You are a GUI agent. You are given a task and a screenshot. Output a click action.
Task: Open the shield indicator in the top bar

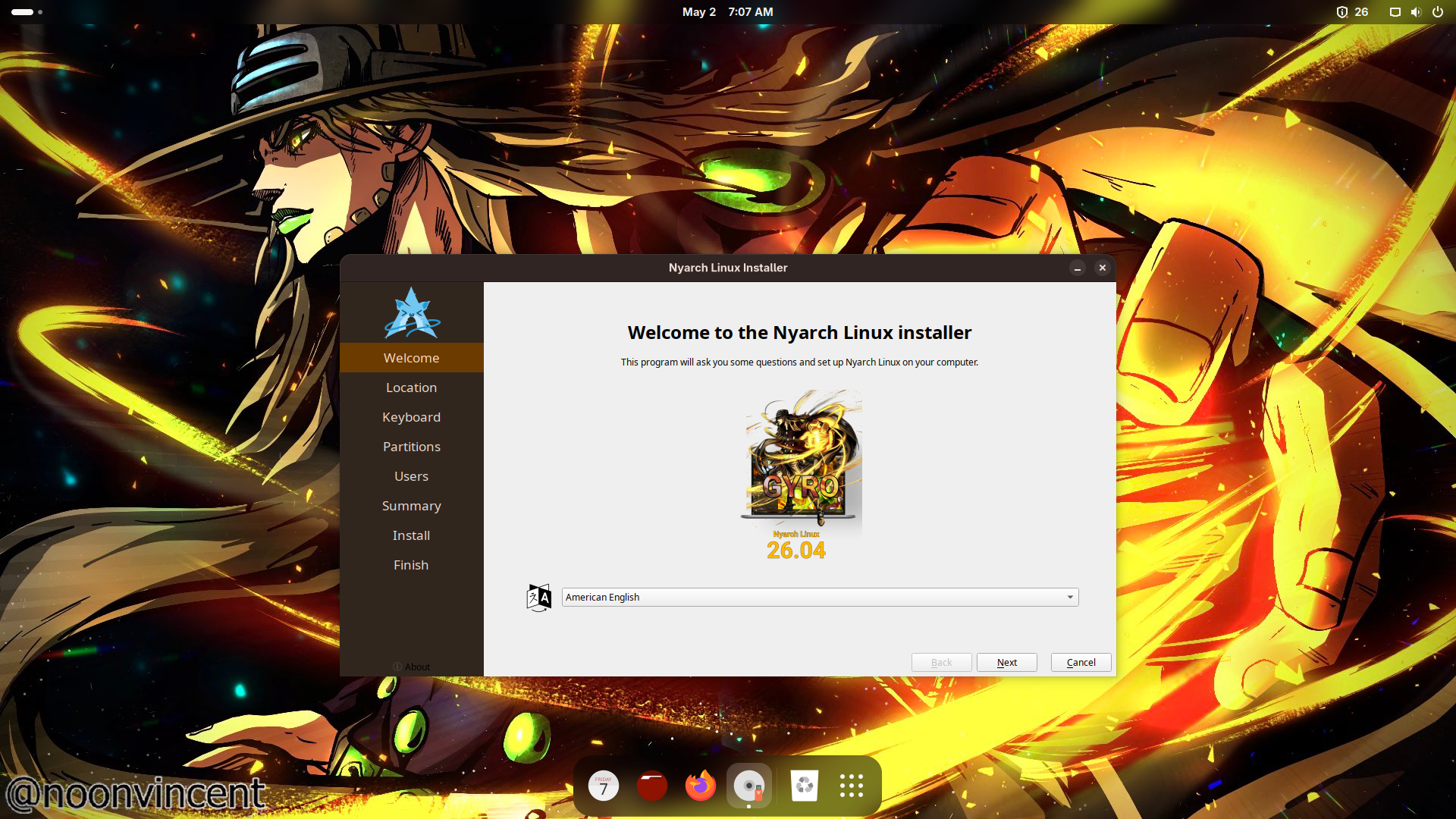(1341, 12)
